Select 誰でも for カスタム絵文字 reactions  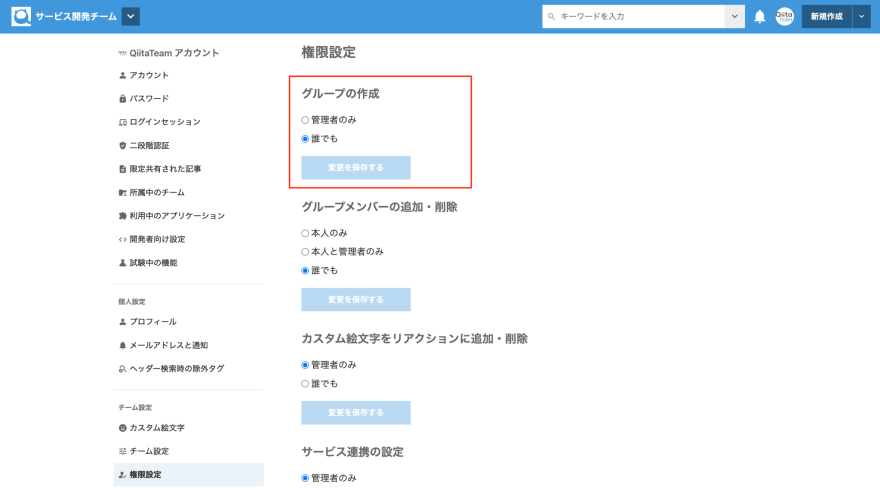click(x=305, y=384)
